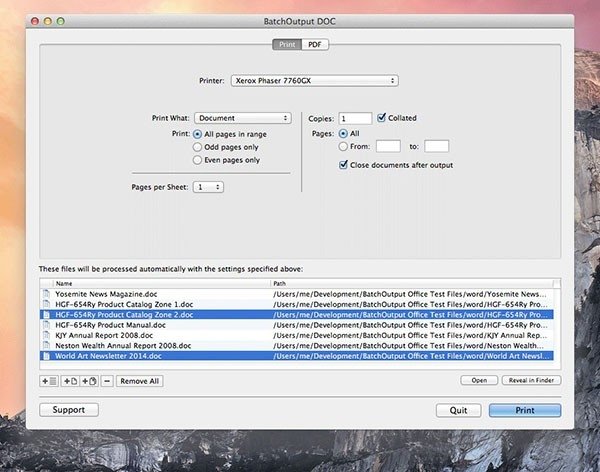Click the add single file icon button
Viewport: 600px width, 472px height.
coord(70,381)
